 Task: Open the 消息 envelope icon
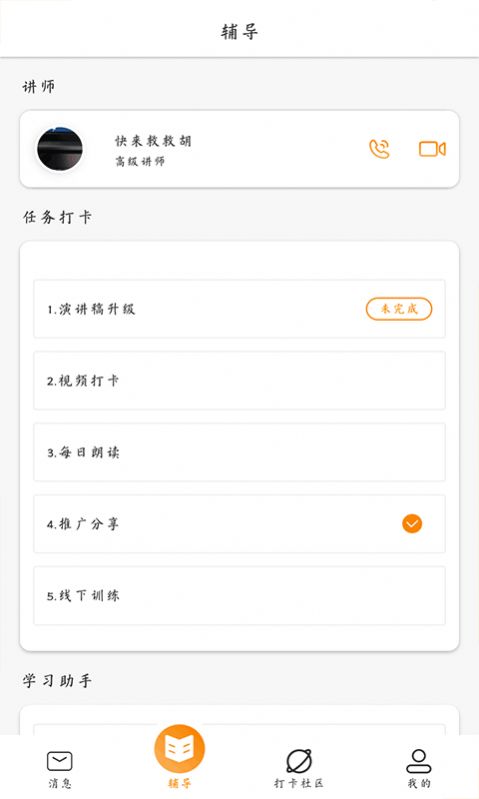pos(60,761)
